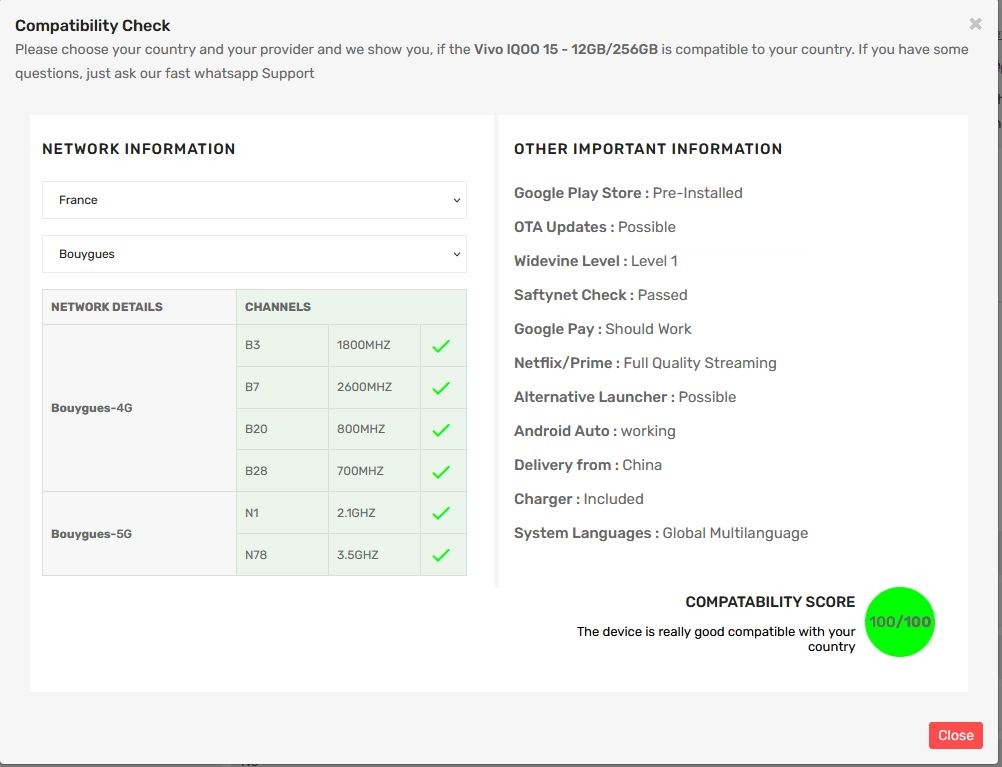Image resolution: width=1002 pixels, height=767 pixels.
Task: Open the Bouygues provider dropdown
Action: point(254,254)
